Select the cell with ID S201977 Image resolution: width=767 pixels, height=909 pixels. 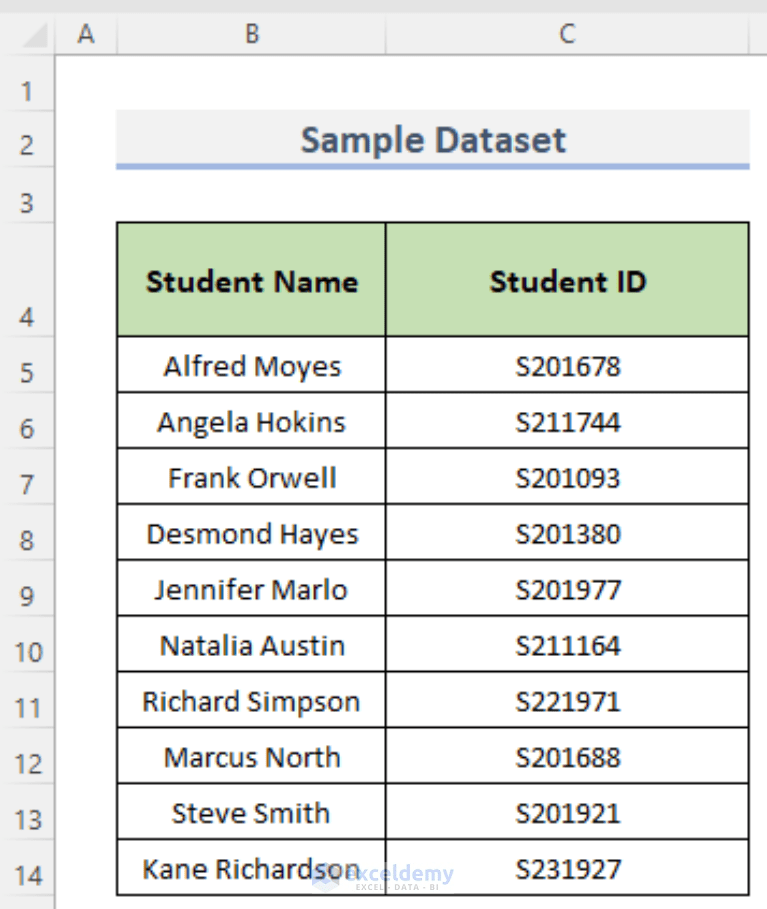pos(566,589)
